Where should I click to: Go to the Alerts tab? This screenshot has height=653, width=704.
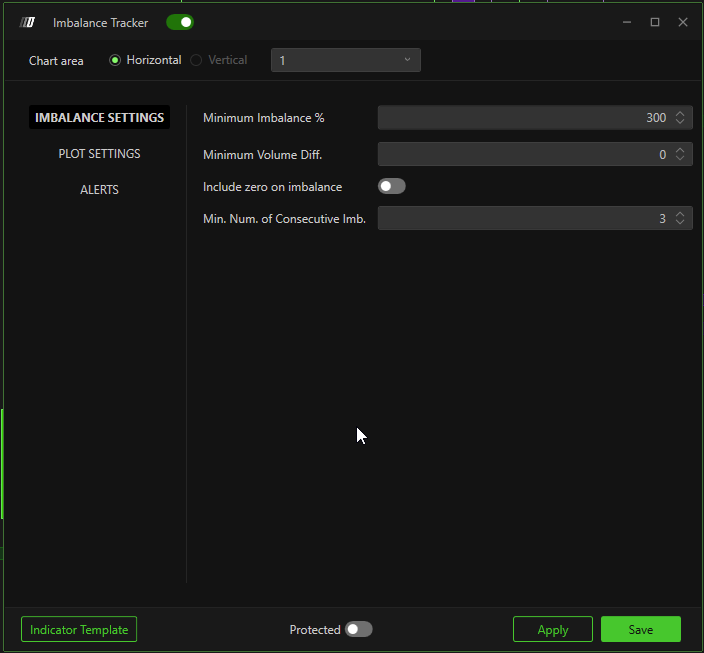pyautogui.click(x=99, y=190)
